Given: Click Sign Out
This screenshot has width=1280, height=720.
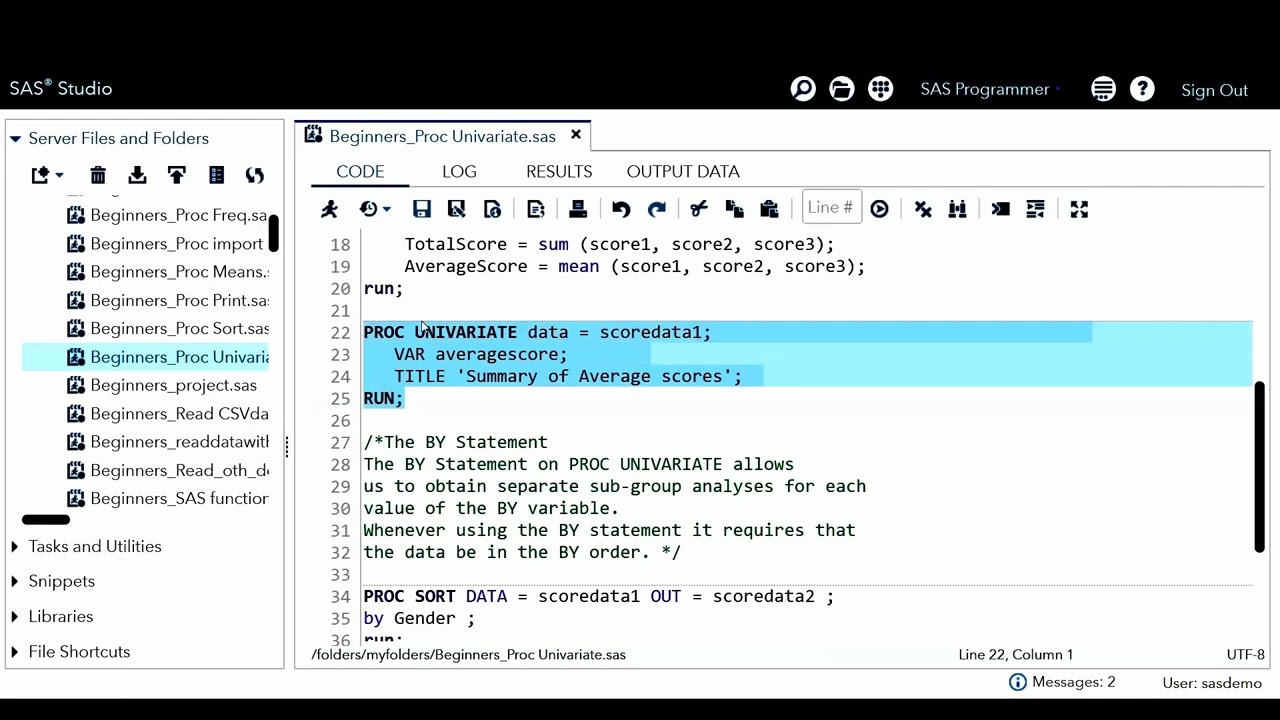Looking at the screenshot, I should coord(1214,90).
